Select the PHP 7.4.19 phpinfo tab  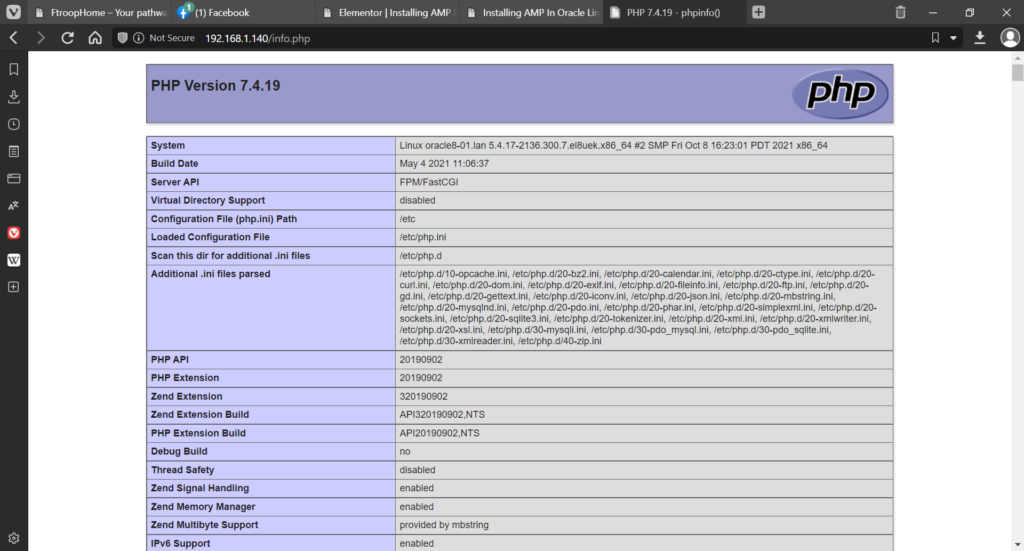pos(677,12)
